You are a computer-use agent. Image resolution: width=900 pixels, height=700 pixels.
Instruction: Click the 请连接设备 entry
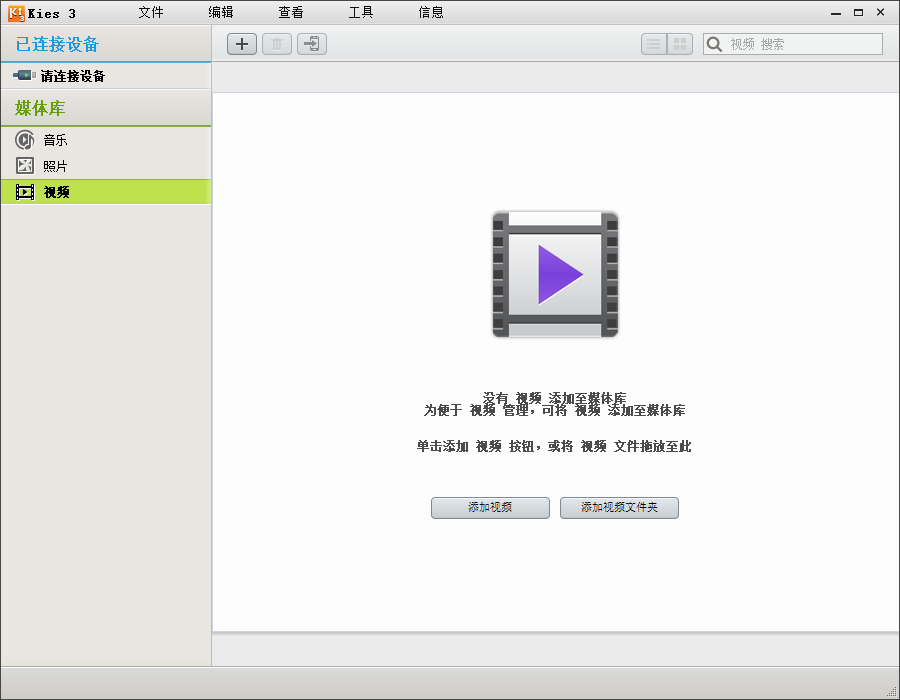(106, 76)
